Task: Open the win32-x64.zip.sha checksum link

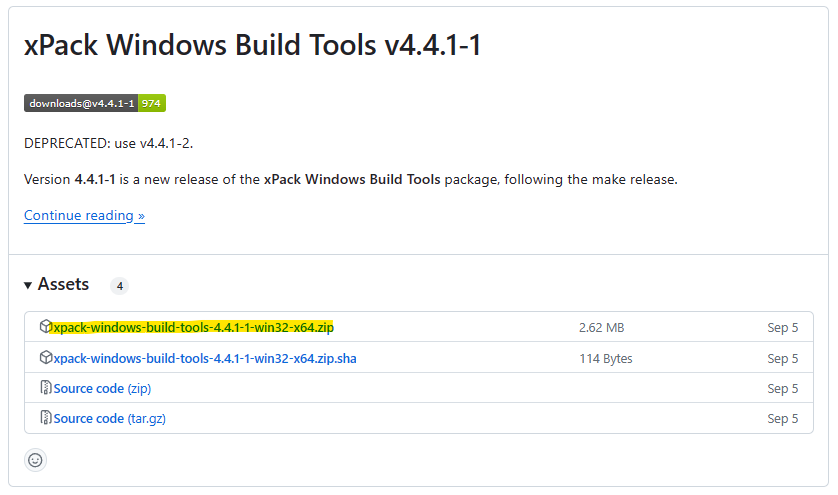Action: (x=205, y=358)
